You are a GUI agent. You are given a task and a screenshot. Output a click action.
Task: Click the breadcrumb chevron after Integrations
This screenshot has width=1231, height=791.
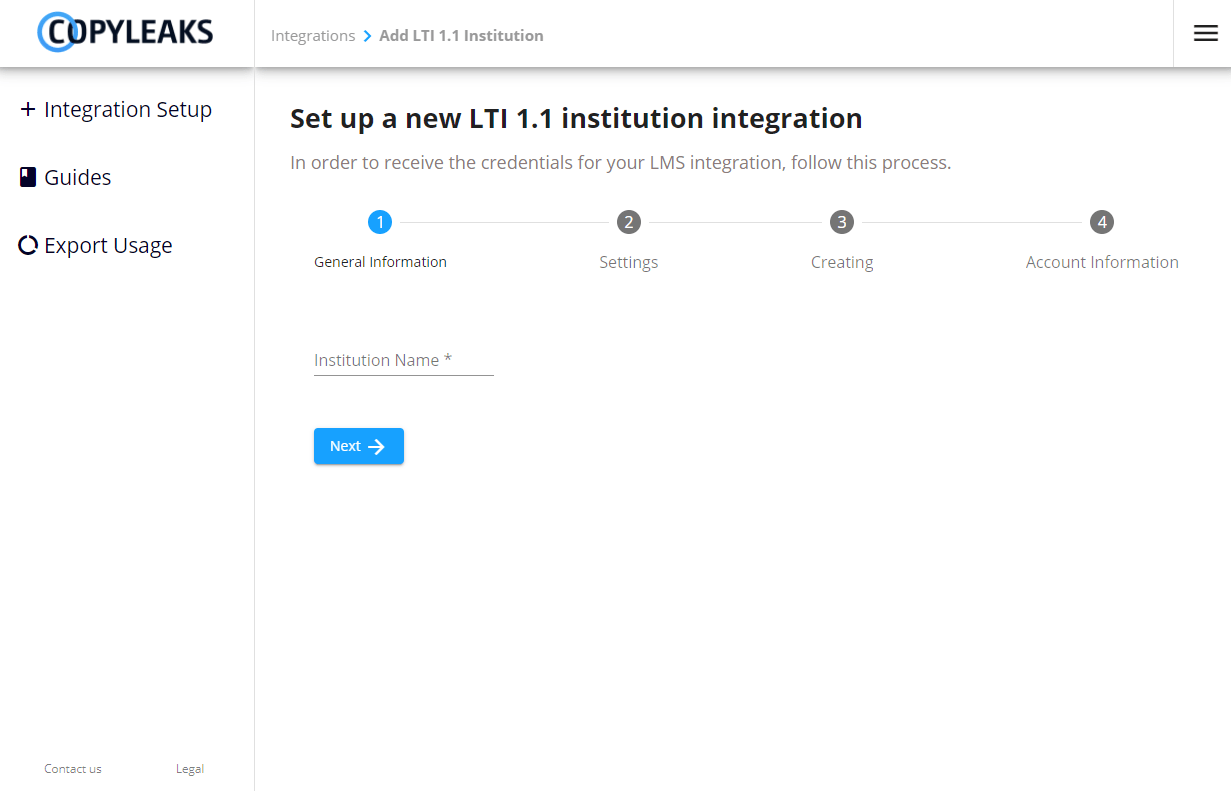click(365, 35)
